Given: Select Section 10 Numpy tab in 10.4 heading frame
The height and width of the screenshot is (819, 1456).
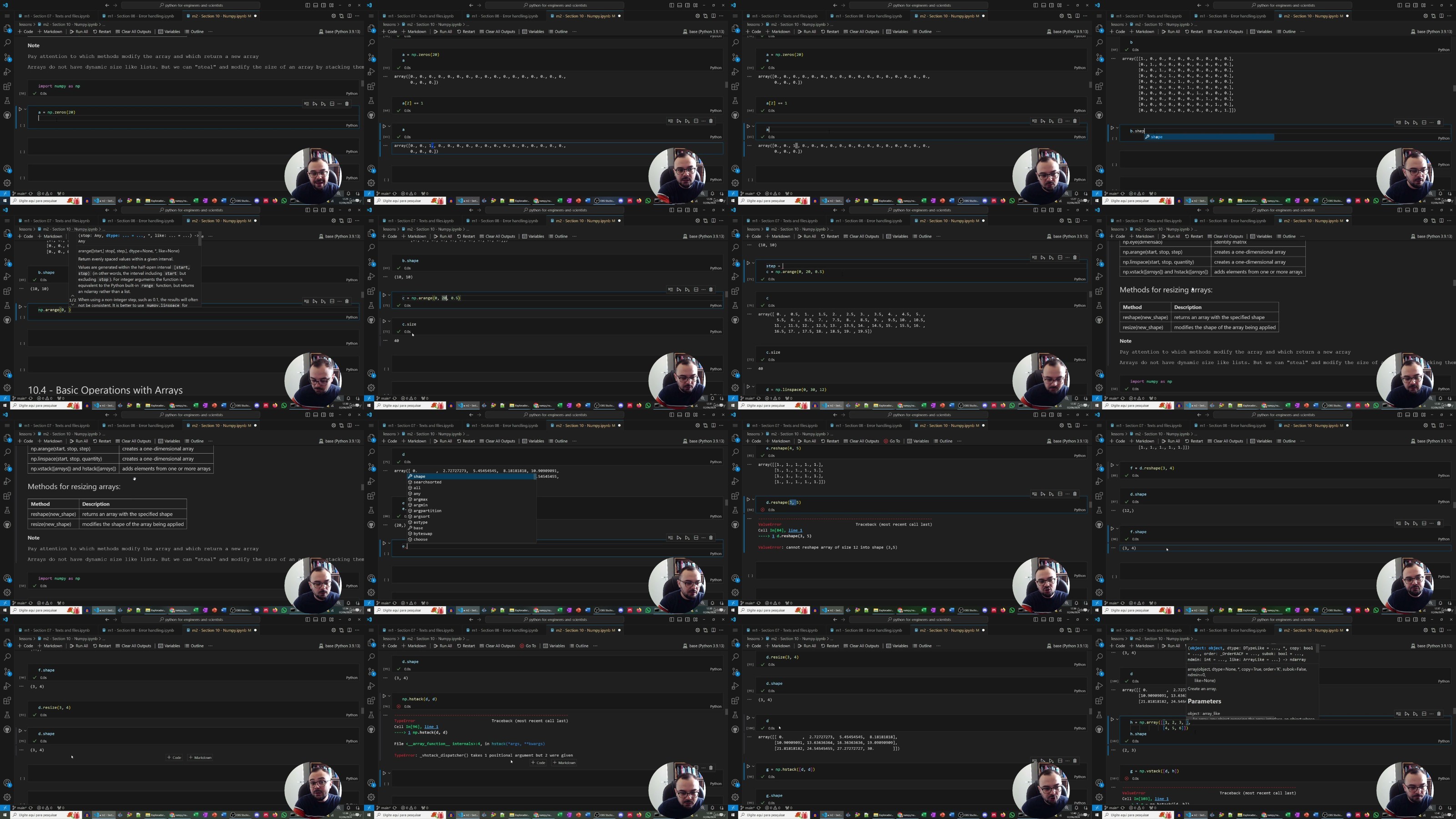Looking at the screenshot, I should click(221, 221).
